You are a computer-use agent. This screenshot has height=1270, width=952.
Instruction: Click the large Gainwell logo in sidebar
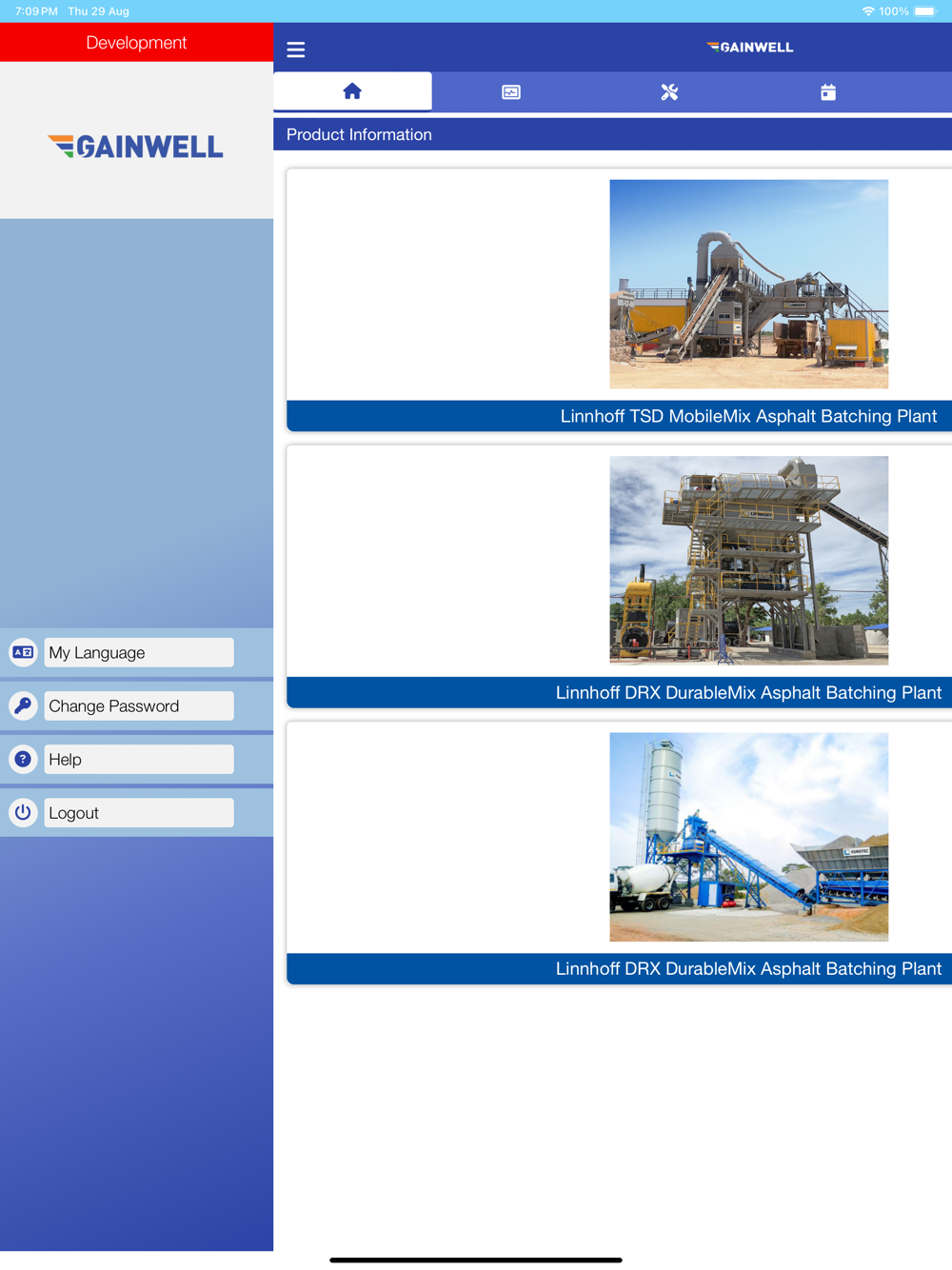pos(135,146)
